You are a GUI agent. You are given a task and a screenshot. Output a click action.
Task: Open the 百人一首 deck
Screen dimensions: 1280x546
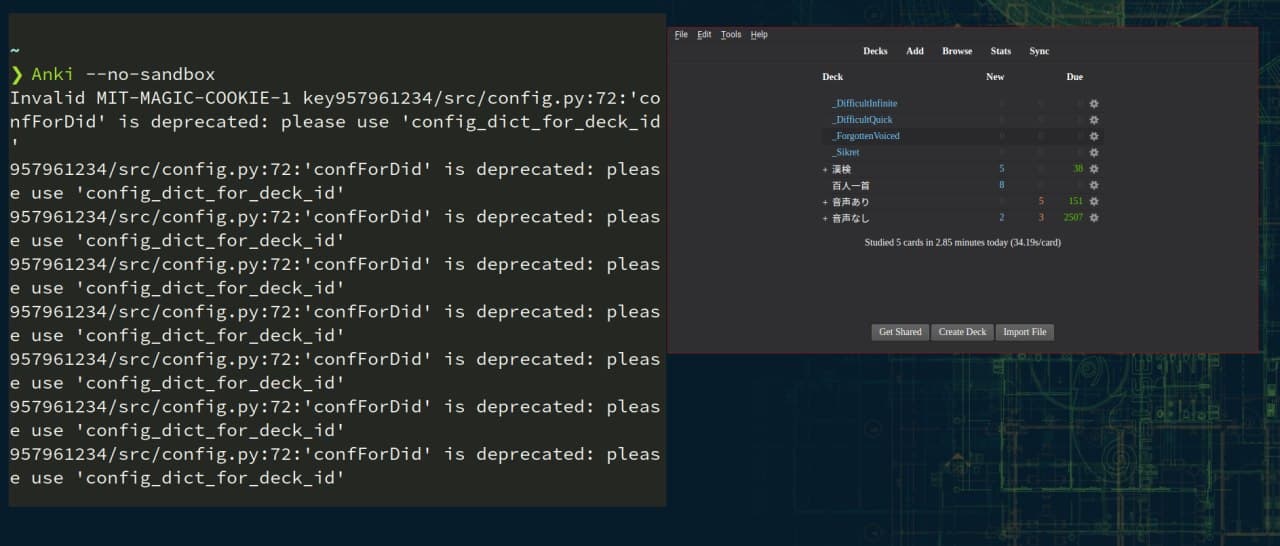coord(851,185)
